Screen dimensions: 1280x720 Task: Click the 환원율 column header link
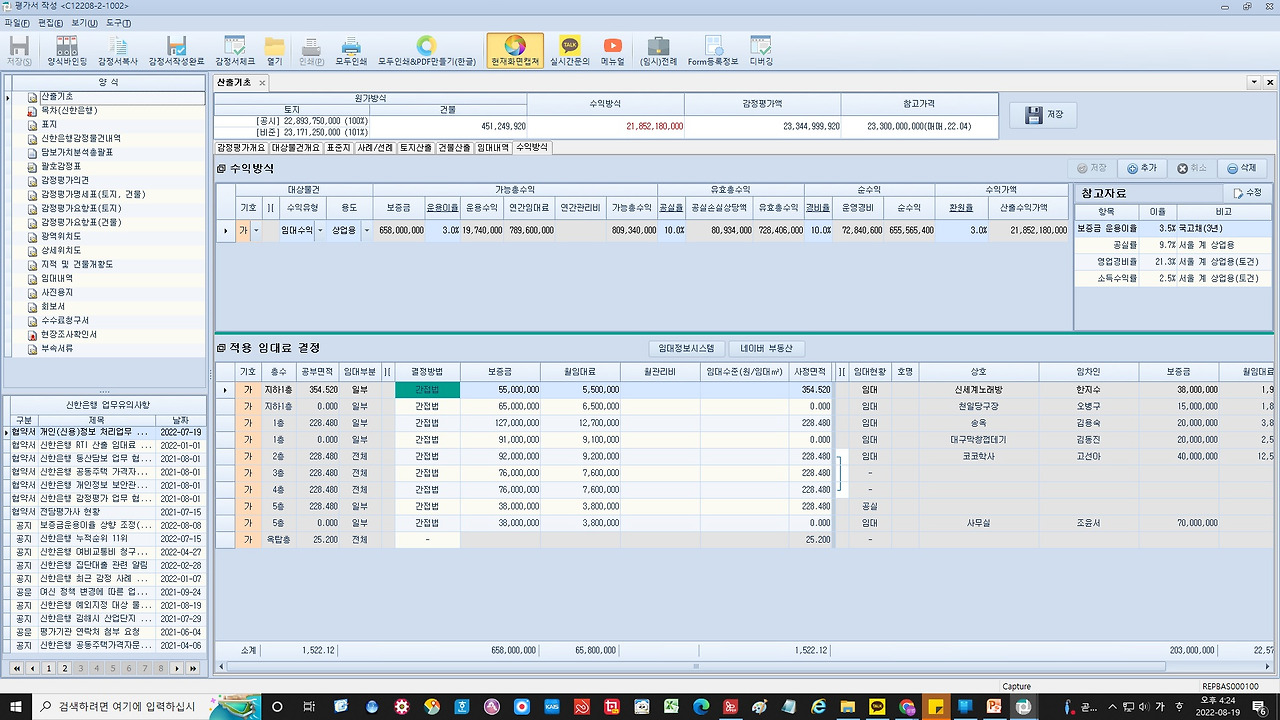click(x=960, y=208)
